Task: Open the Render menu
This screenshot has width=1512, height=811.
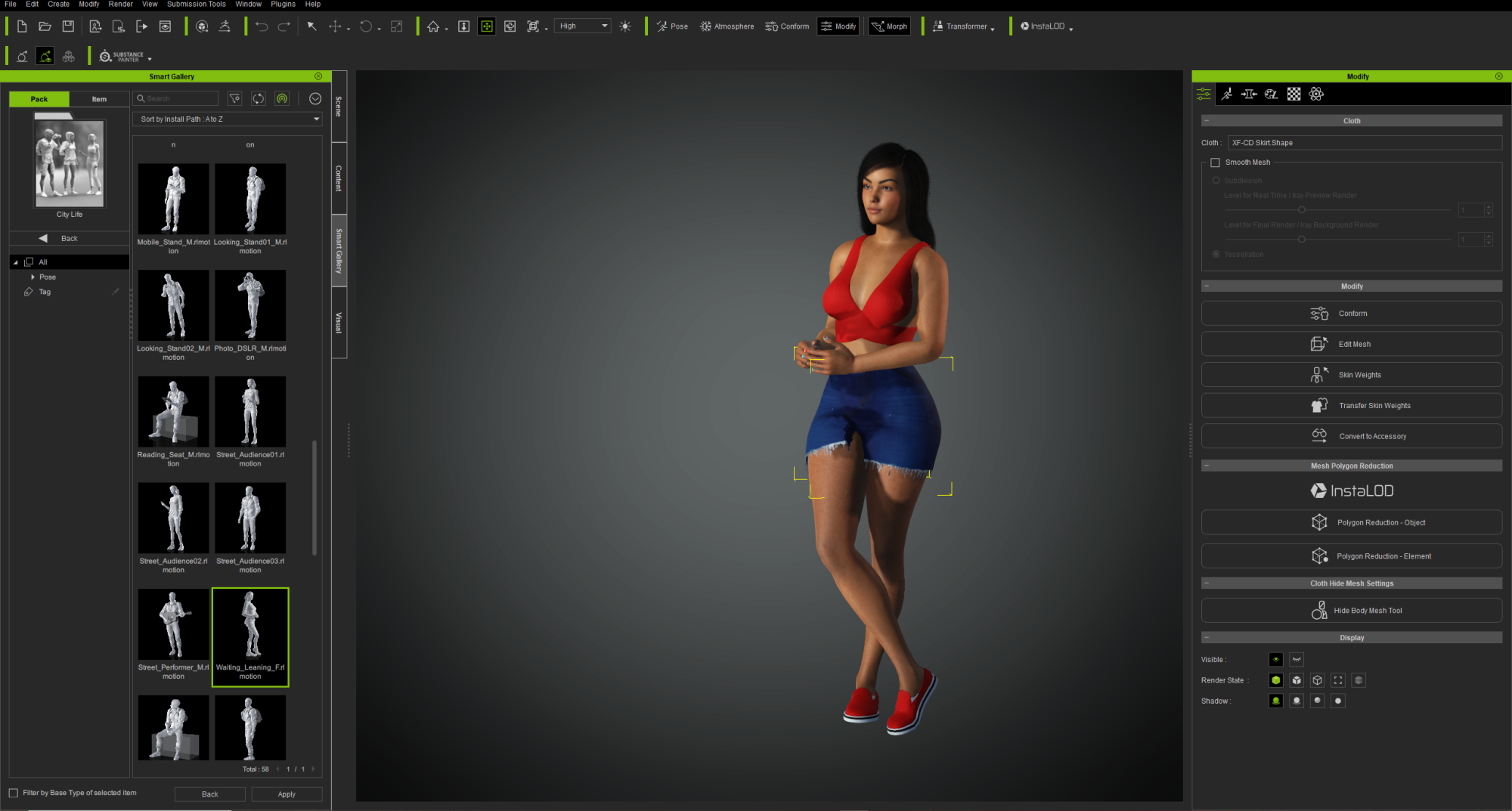Action: pos(121,5)
